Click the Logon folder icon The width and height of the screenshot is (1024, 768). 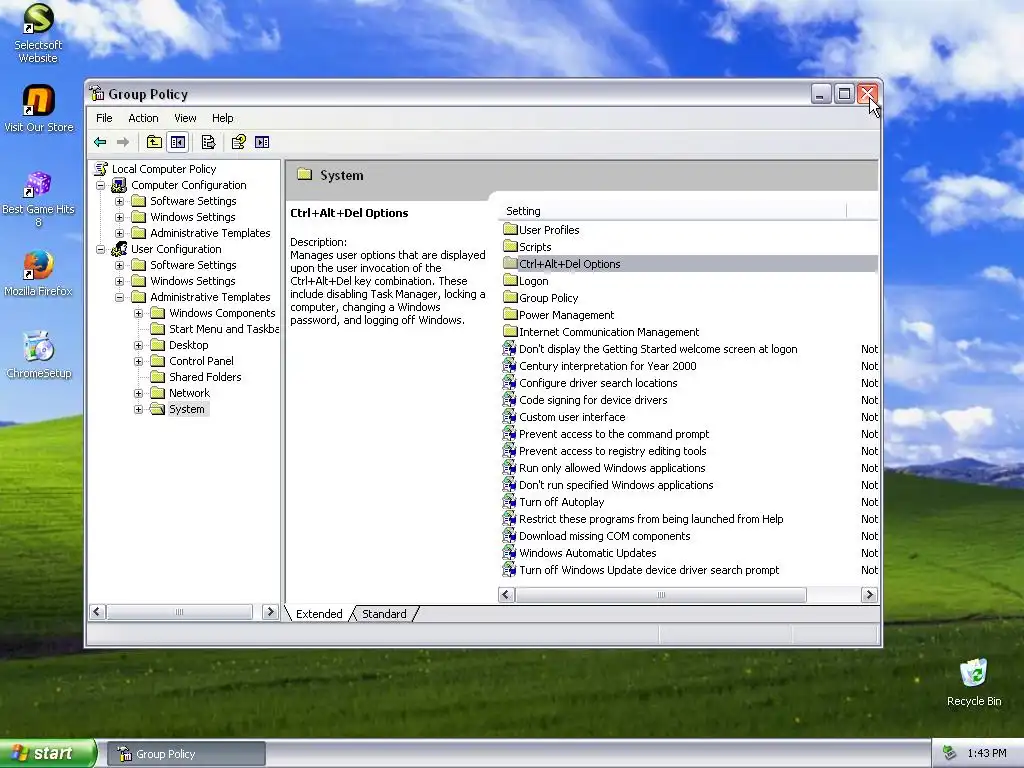click(x=510, y=281)
